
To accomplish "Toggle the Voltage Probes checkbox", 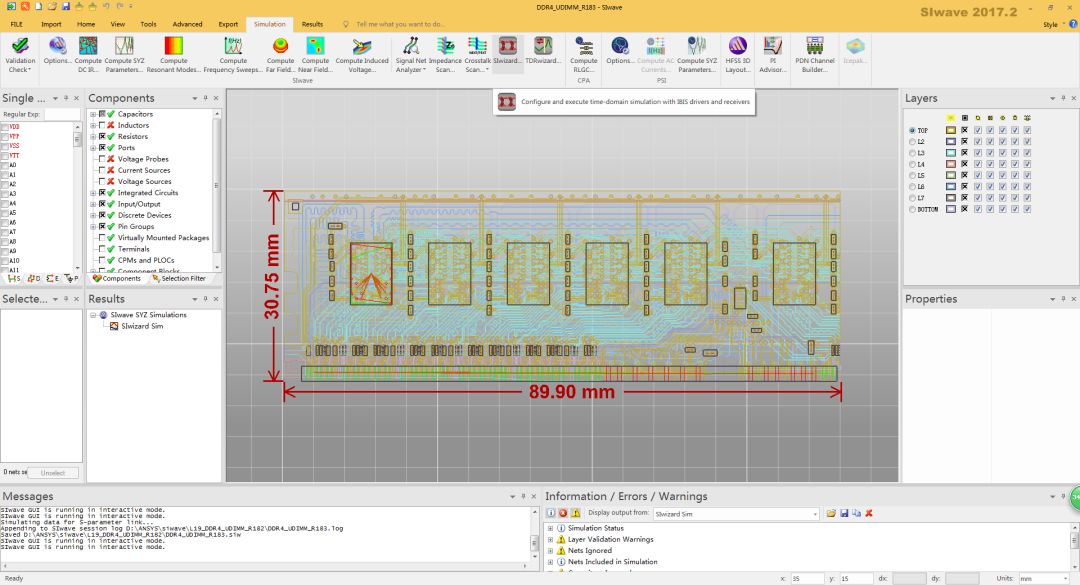I will [x=102, y=159].
